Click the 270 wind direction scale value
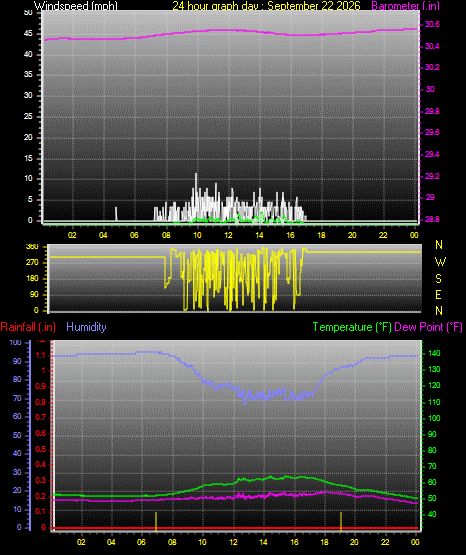This screenshot has height=555, width=466. click(32, 263)
